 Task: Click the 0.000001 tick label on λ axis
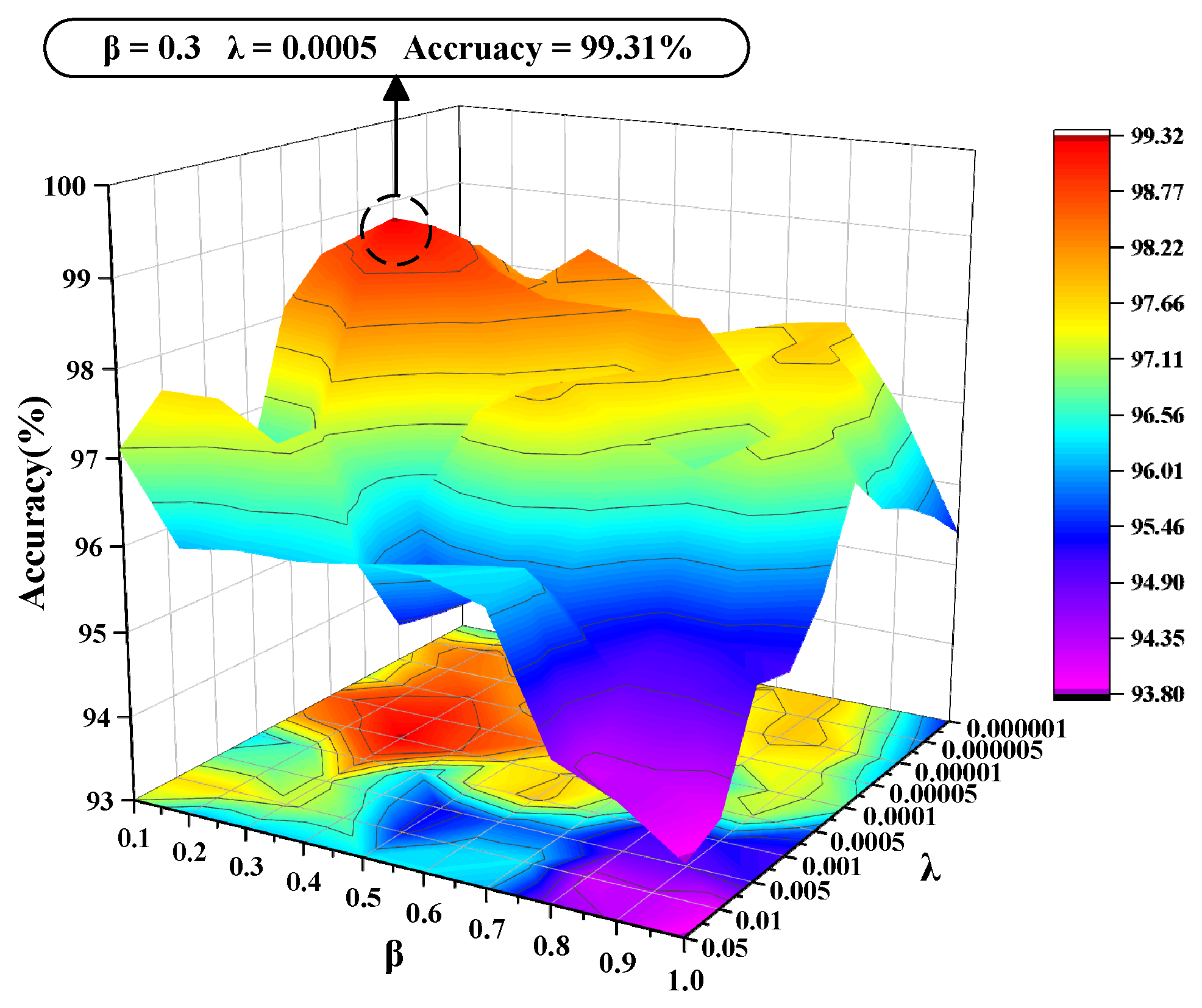click(x=1016, y=728)
